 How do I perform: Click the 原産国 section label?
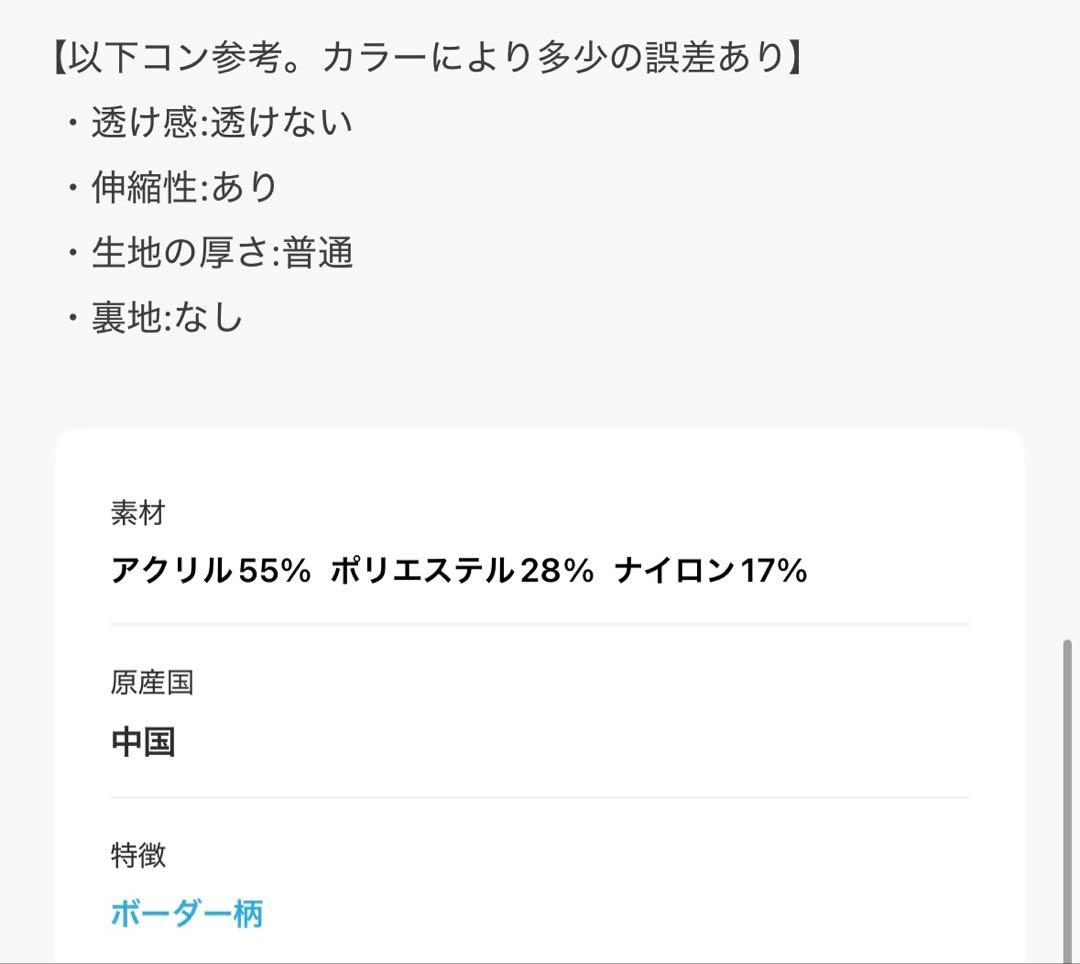(152, 683)
